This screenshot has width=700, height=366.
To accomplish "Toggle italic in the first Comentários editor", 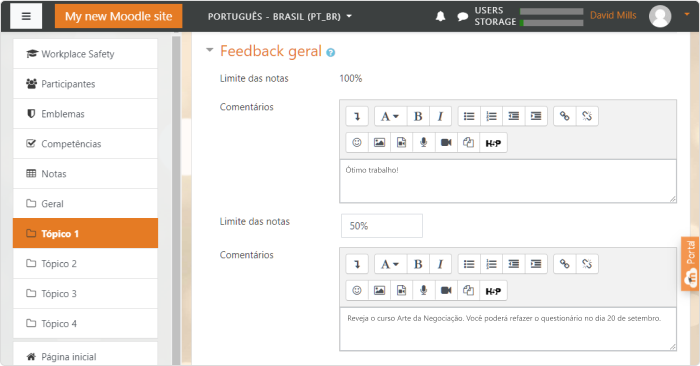I will 440,116.
